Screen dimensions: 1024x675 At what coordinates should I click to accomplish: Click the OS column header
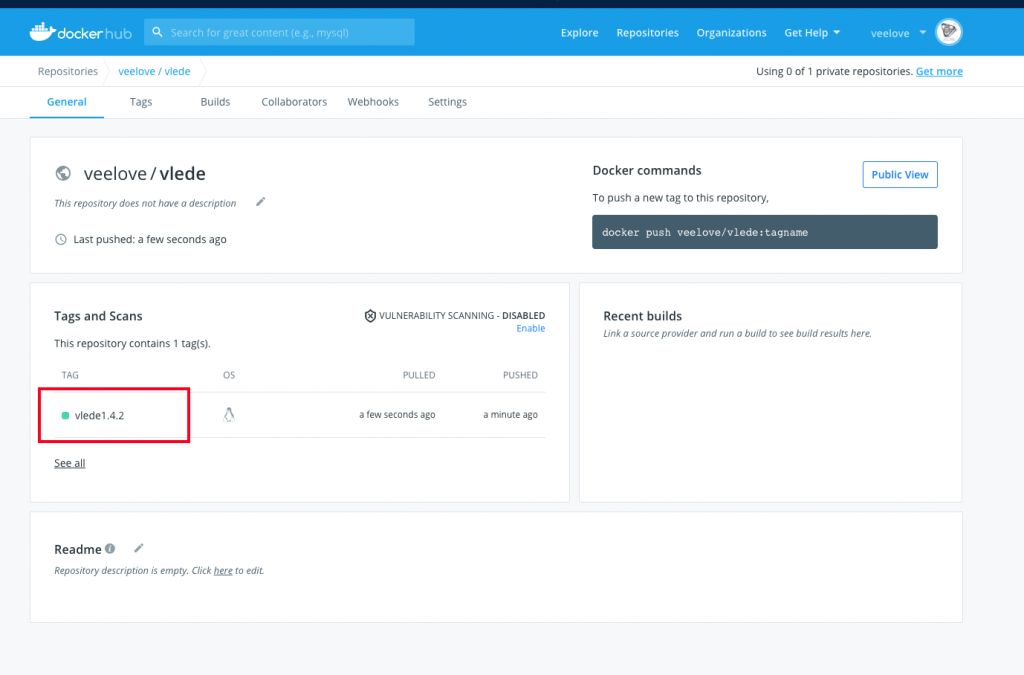(229, 375)
